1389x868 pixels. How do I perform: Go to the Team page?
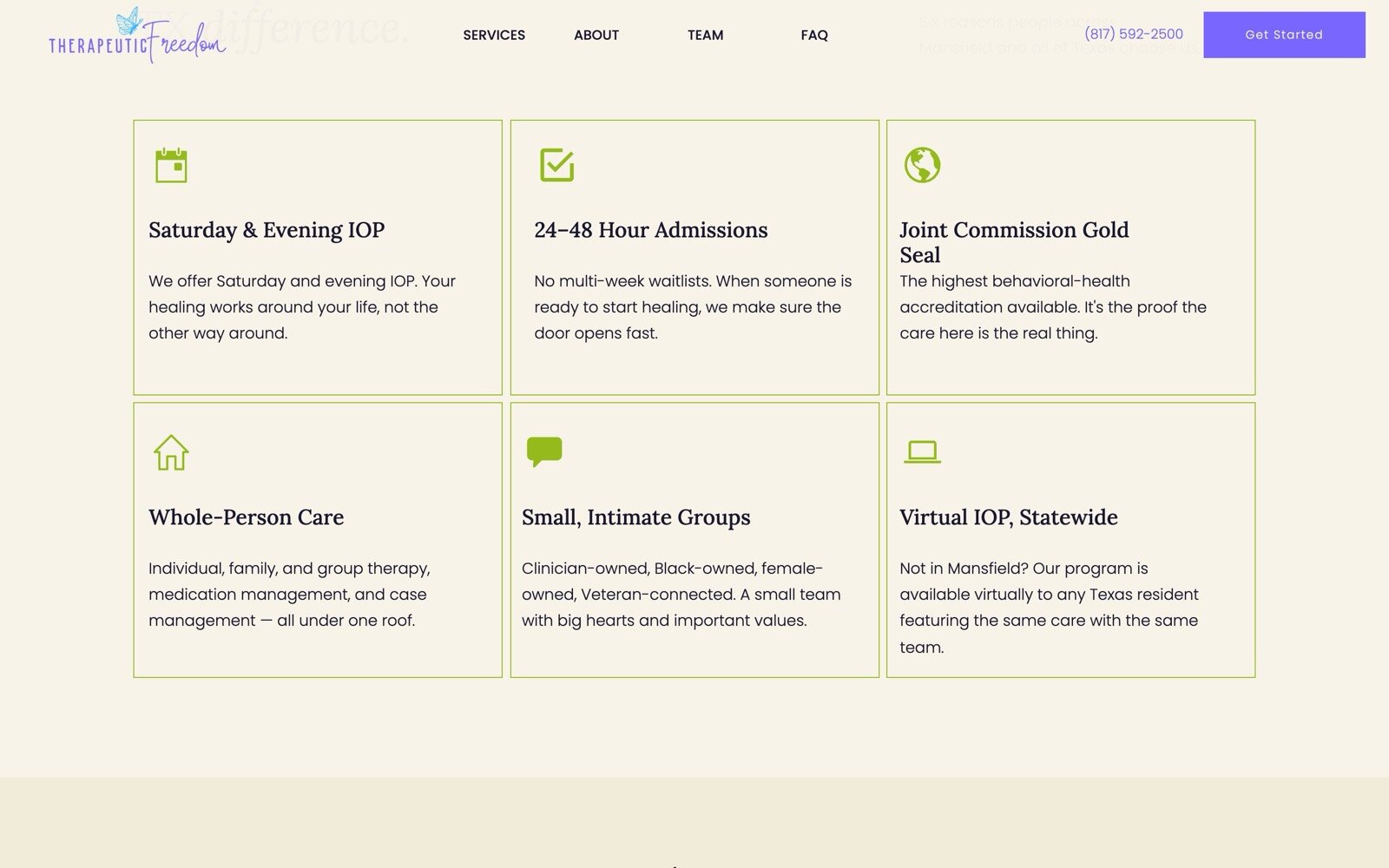[705, 35]
